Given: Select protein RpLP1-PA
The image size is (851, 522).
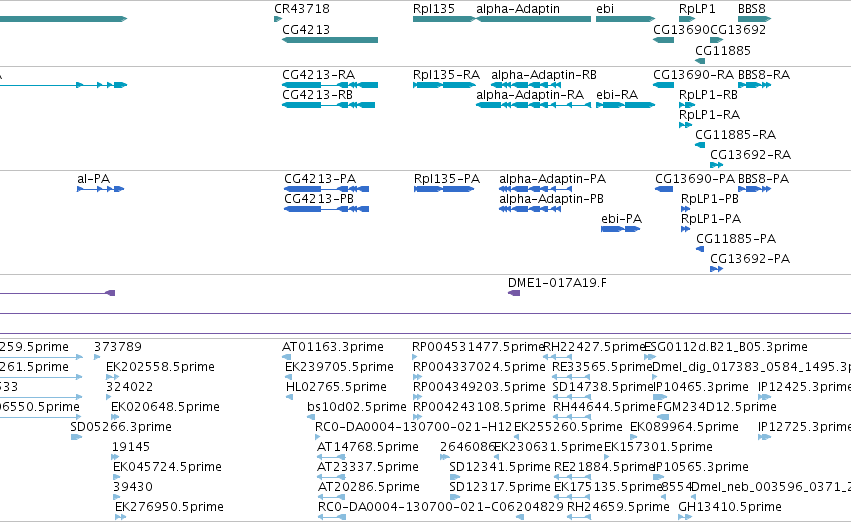Looking at the screenshot, I should [x=711, y=219].
